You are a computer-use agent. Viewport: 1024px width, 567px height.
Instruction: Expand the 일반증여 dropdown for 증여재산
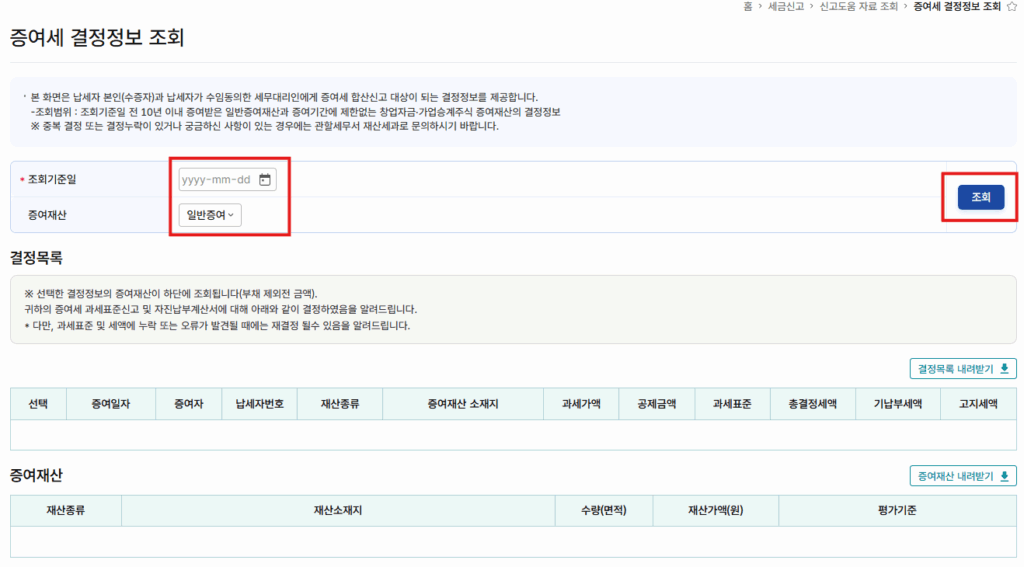pyautogui.click(x=210, y=214)
